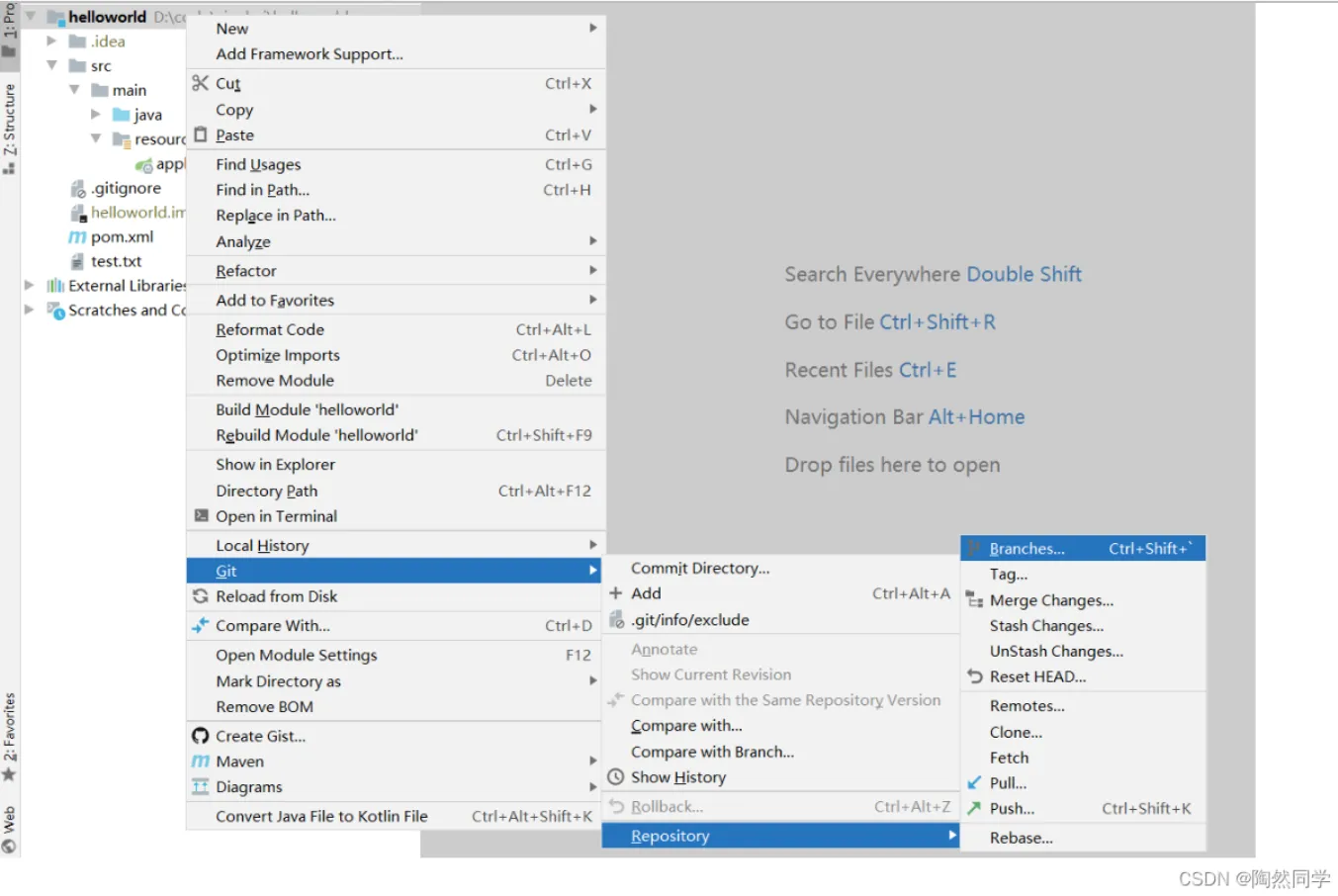The width and height of the screenshot is (1338, 896).
Task: Click the revert arrow icon beside Reset HEAD
Action: click(975, 676)
